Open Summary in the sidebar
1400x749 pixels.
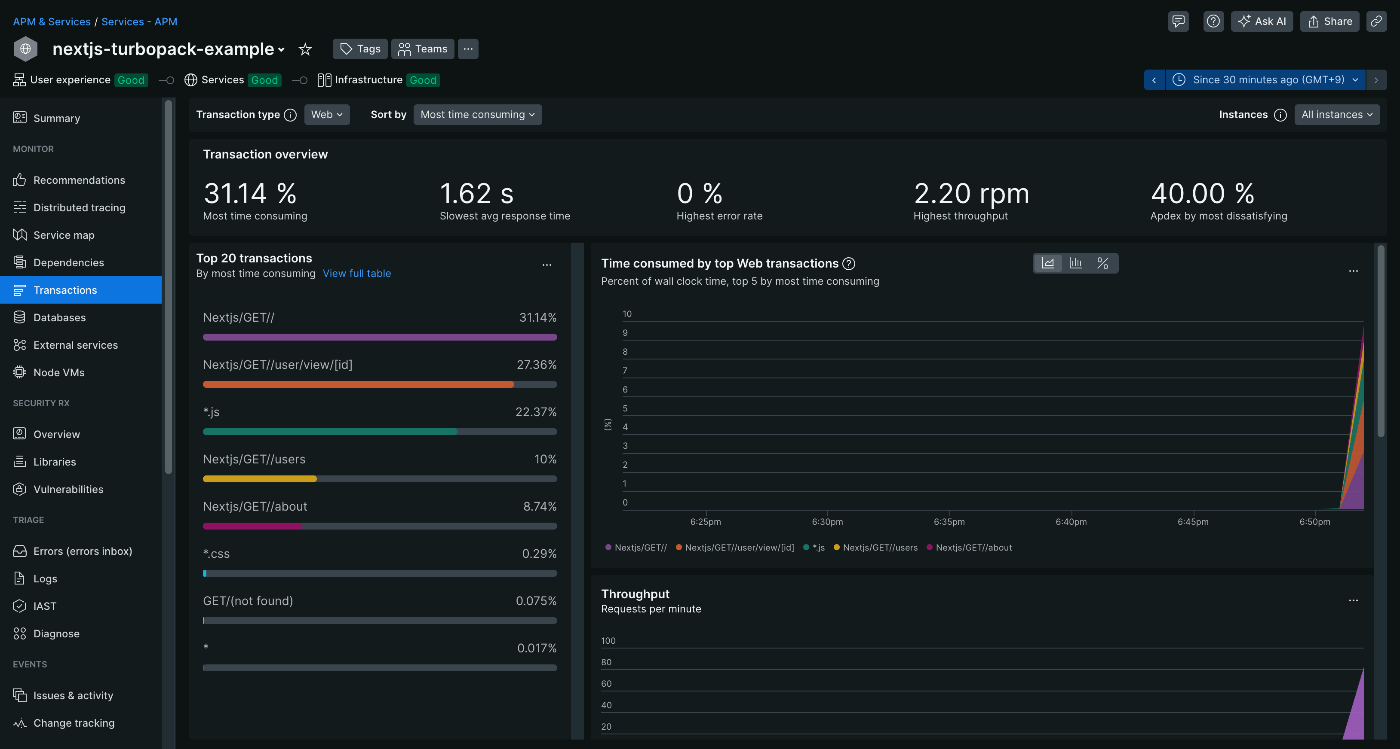tap(81, 118)
